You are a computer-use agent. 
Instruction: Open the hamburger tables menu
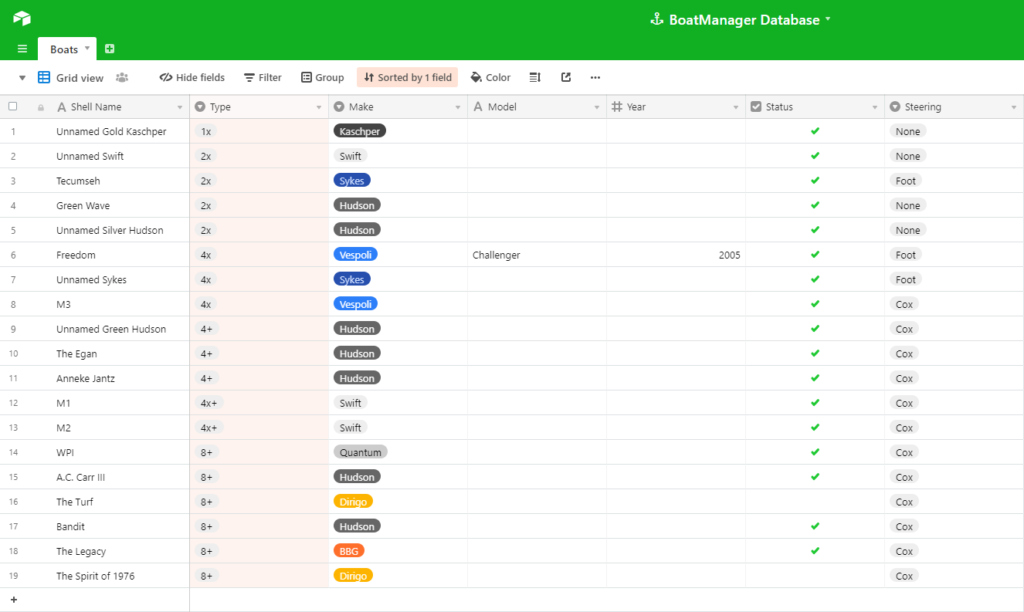pyautogui.click(x=22, y=49)
